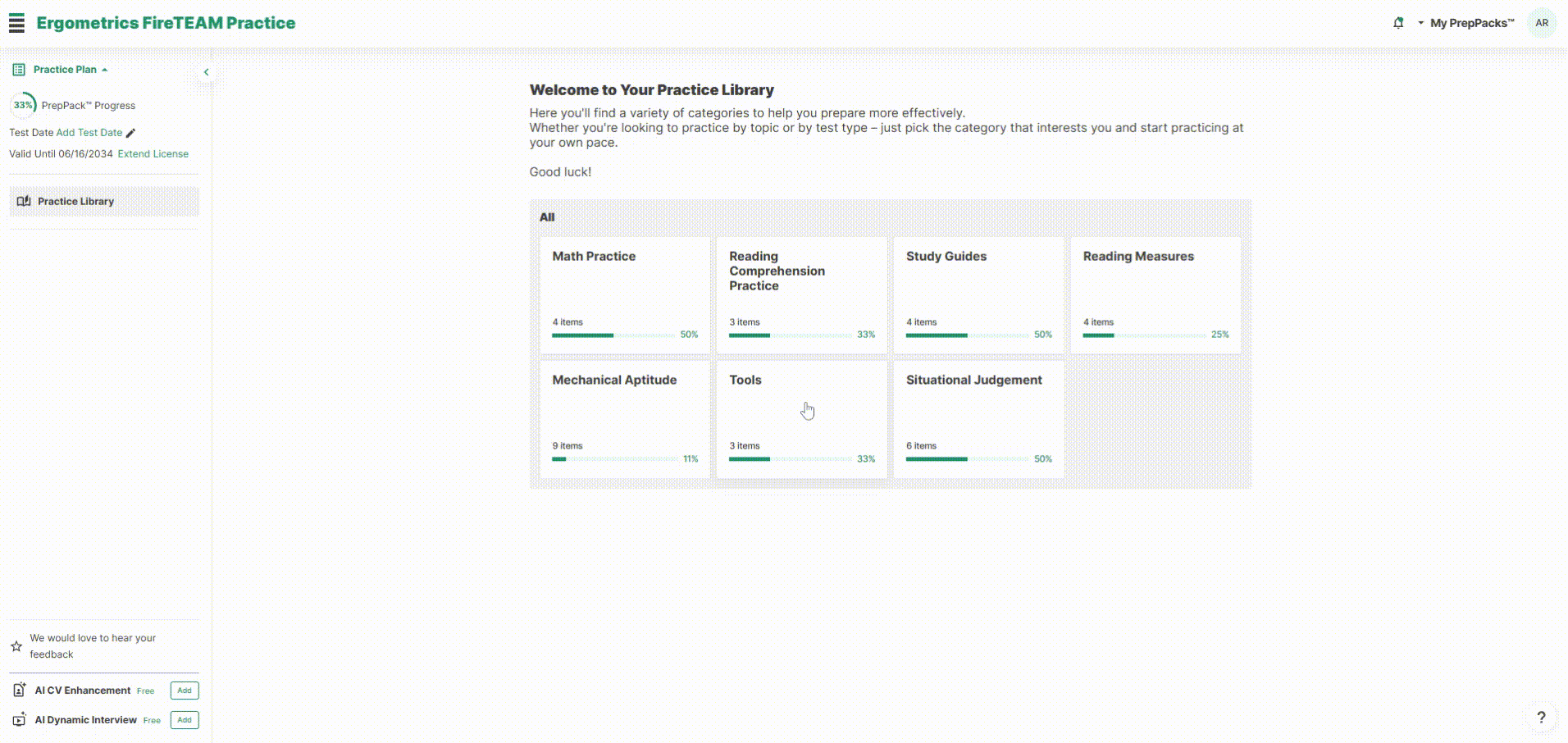Open the Math Practice category card
The width and height of the screenshot is (1568, 743).
tap(624, 295)
